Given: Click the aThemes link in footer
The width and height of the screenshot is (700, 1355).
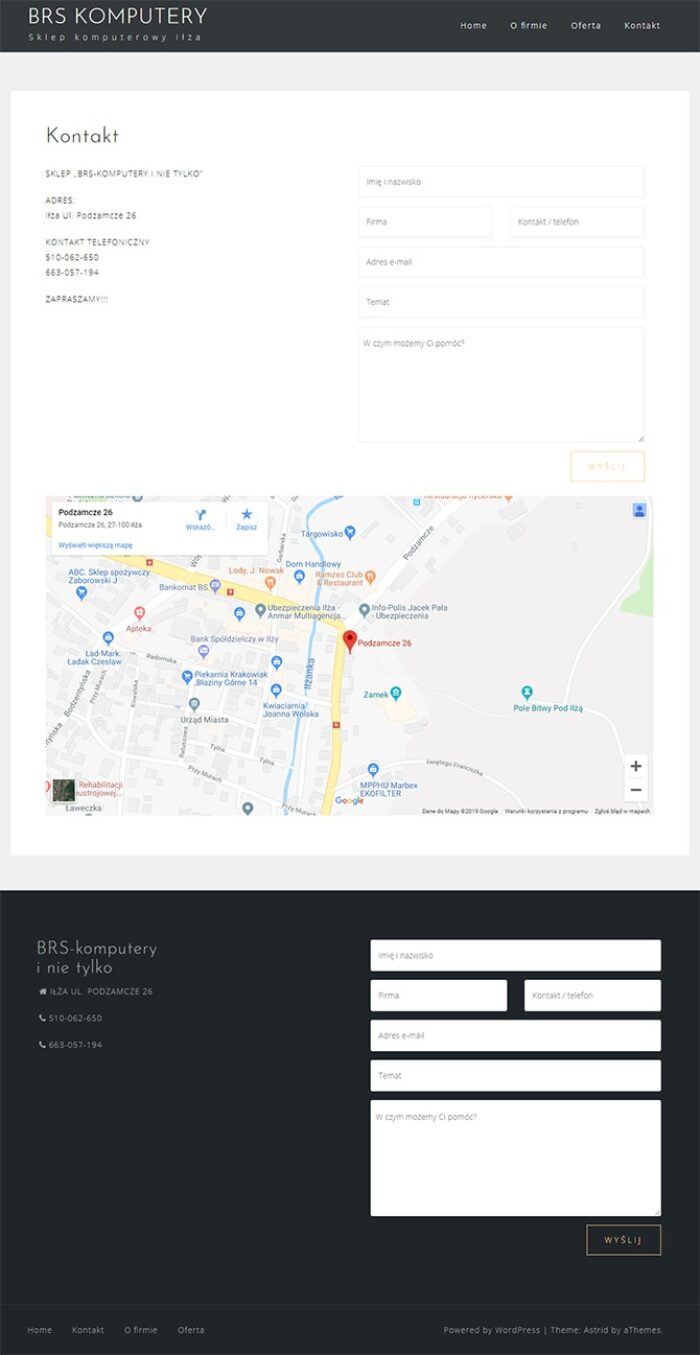Looking at the screenshot, I should pyautogui.click(x=642, y=1330).
